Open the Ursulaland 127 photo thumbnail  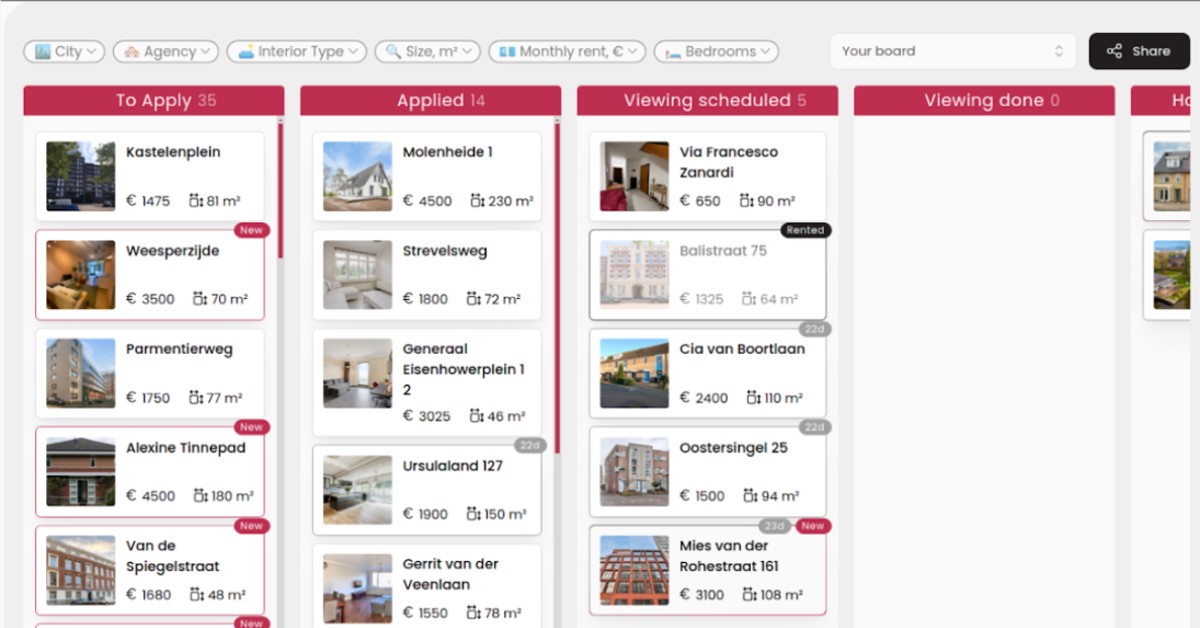coord(358,490)
